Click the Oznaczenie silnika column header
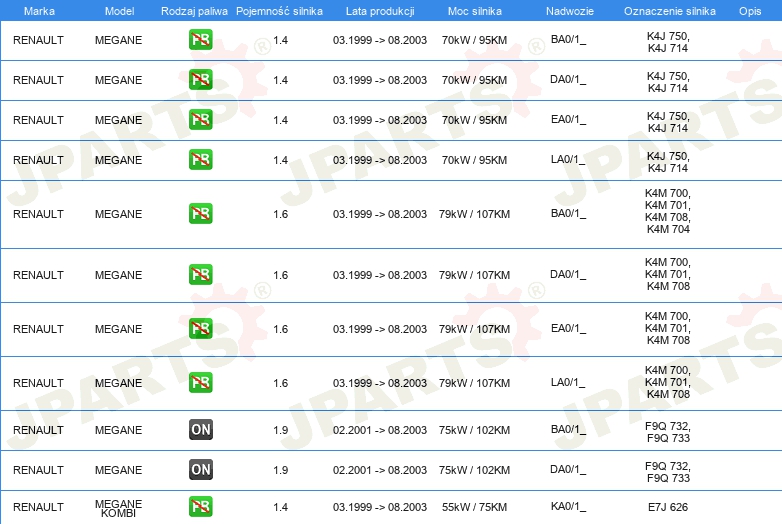 click(x=670, y=11)
